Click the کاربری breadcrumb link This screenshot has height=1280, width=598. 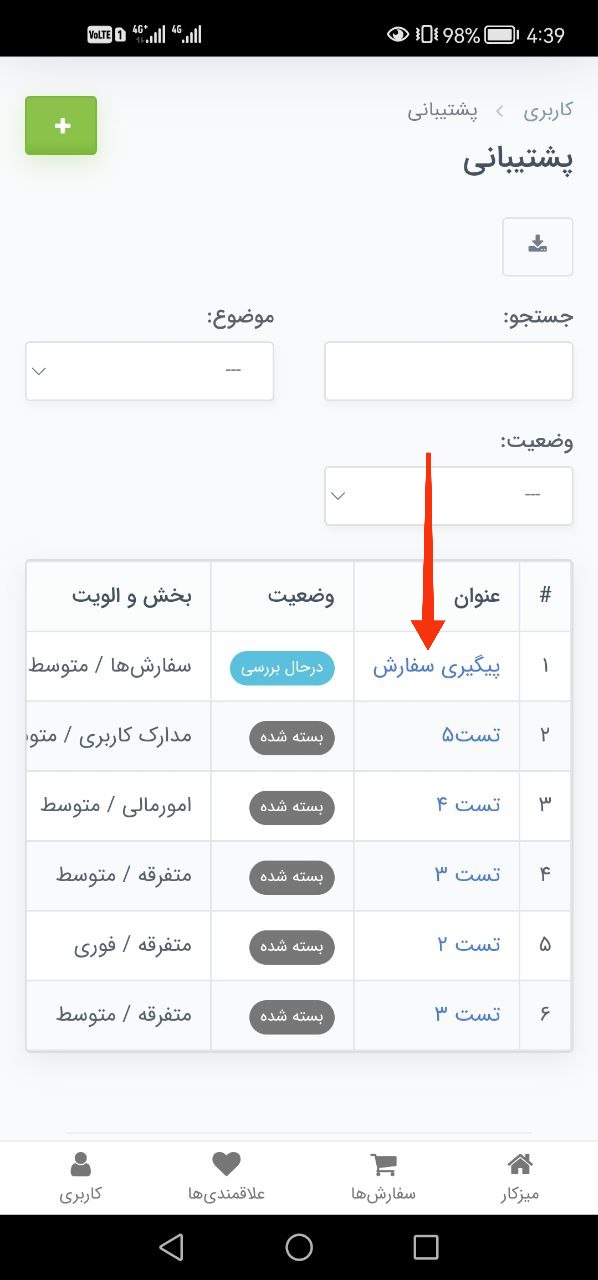(x=548, y=110)
